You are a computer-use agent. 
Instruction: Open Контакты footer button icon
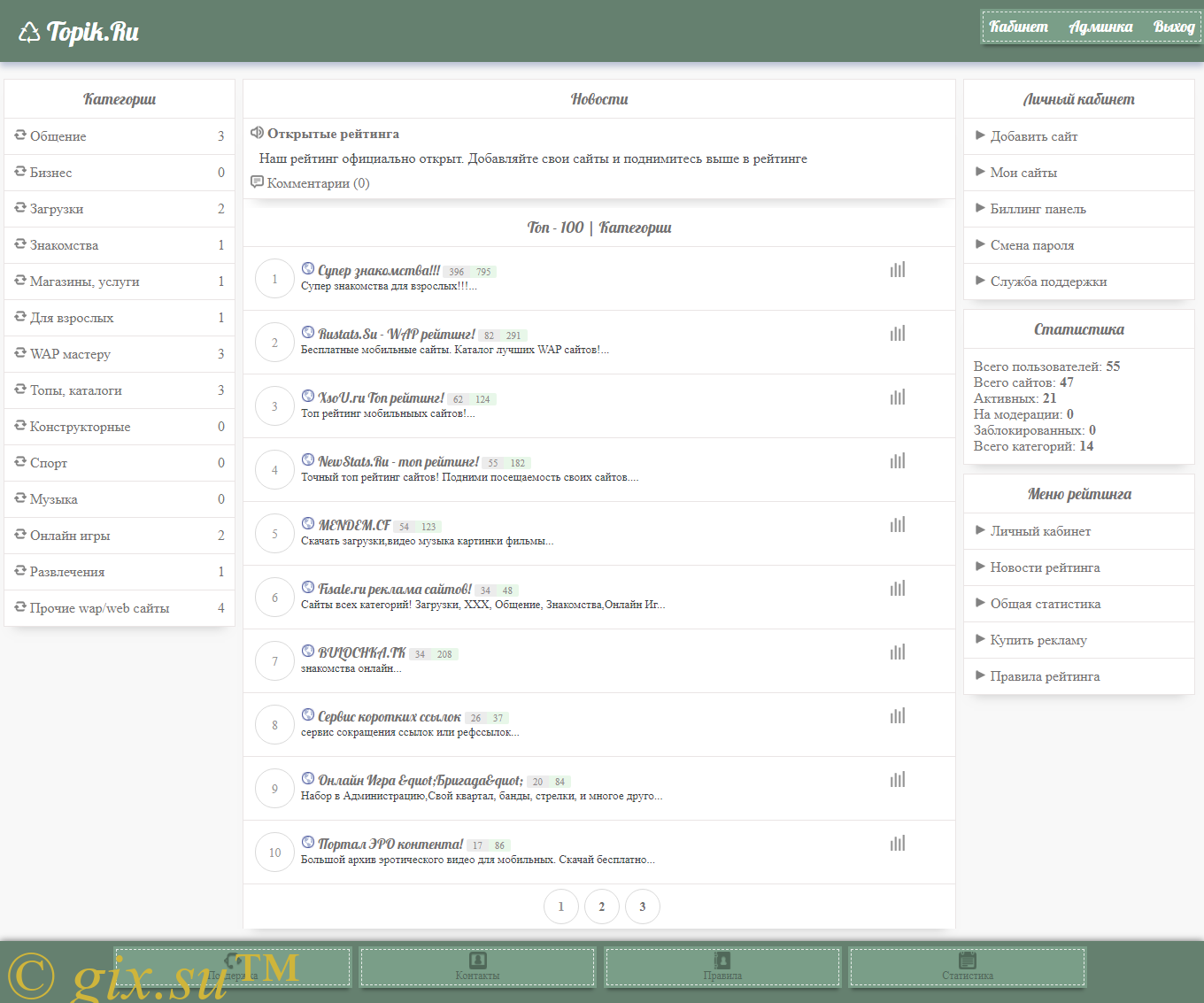[478, 961]
